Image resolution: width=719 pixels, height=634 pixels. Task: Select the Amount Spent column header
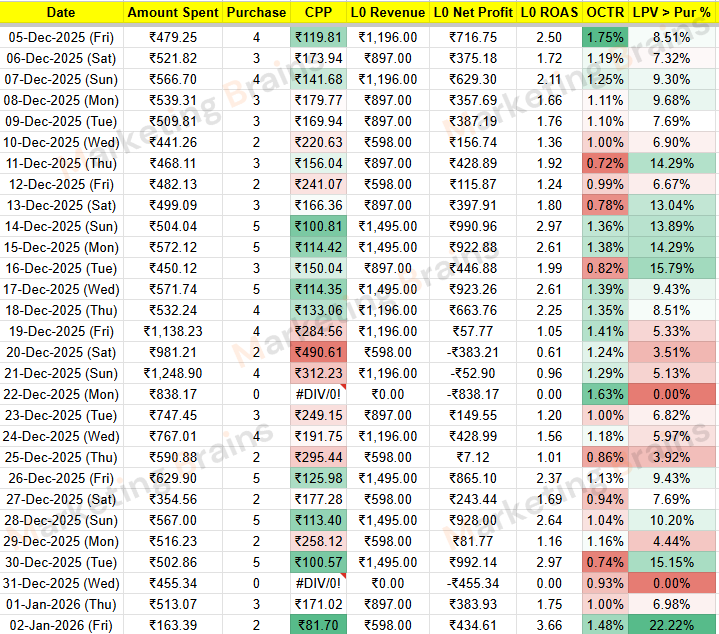point(172,13)
